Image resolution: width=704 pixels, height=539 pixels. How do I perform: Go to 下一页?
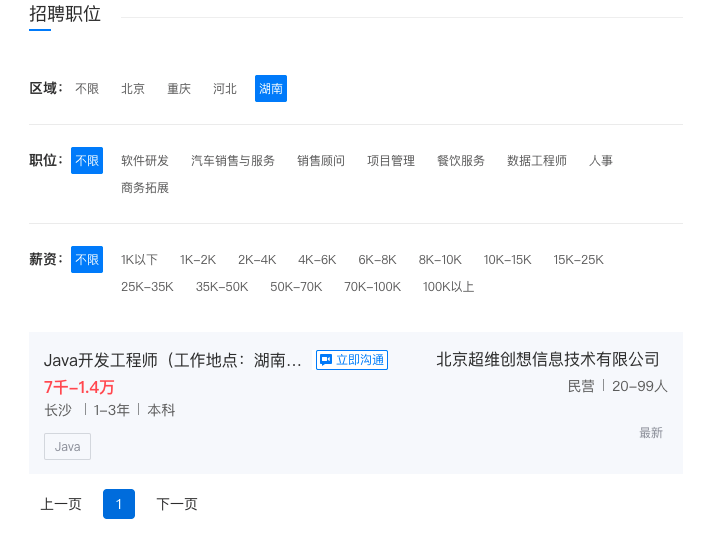point(177,504)
